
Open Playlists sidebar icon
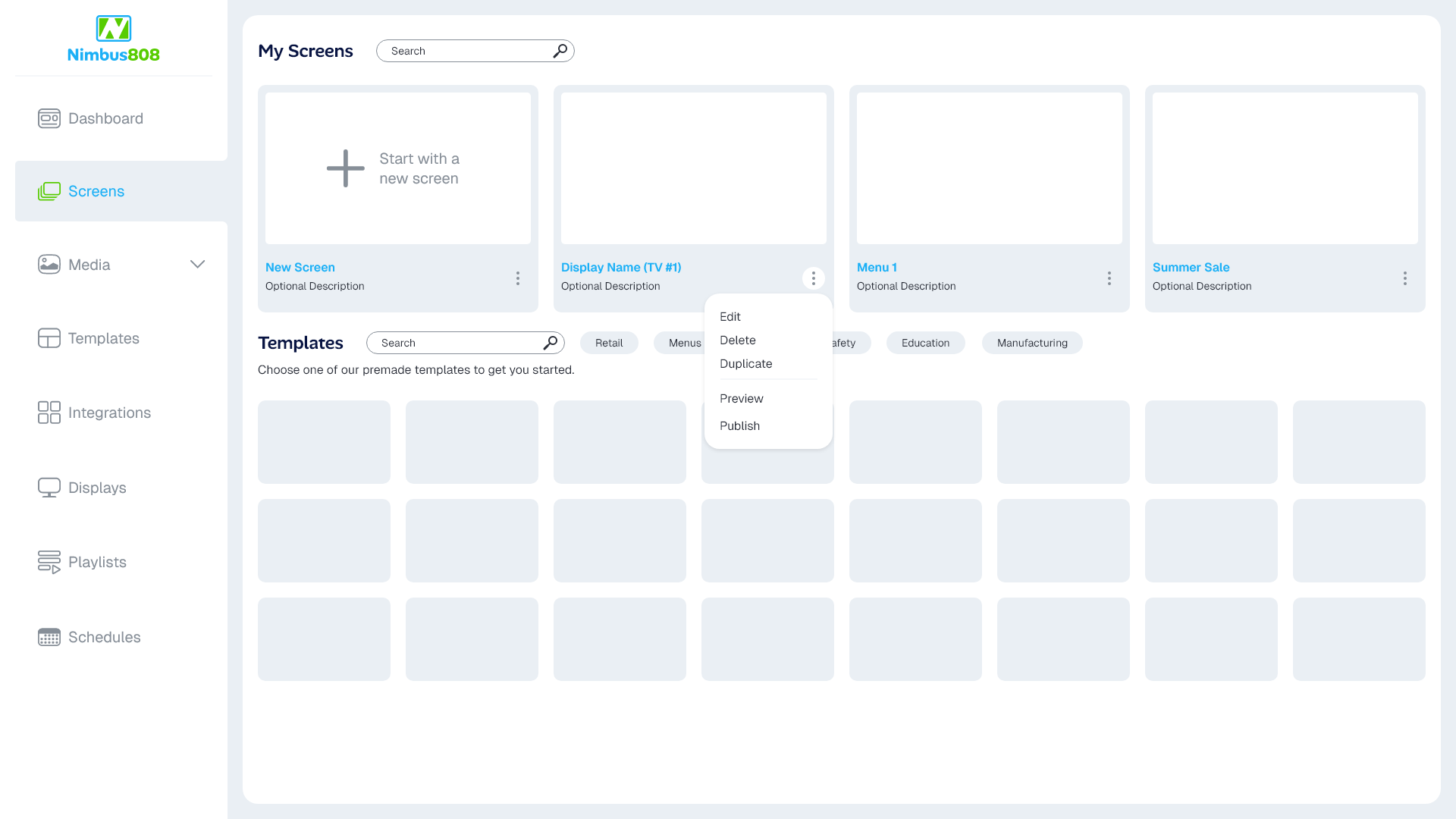click(x=49, y=562)
